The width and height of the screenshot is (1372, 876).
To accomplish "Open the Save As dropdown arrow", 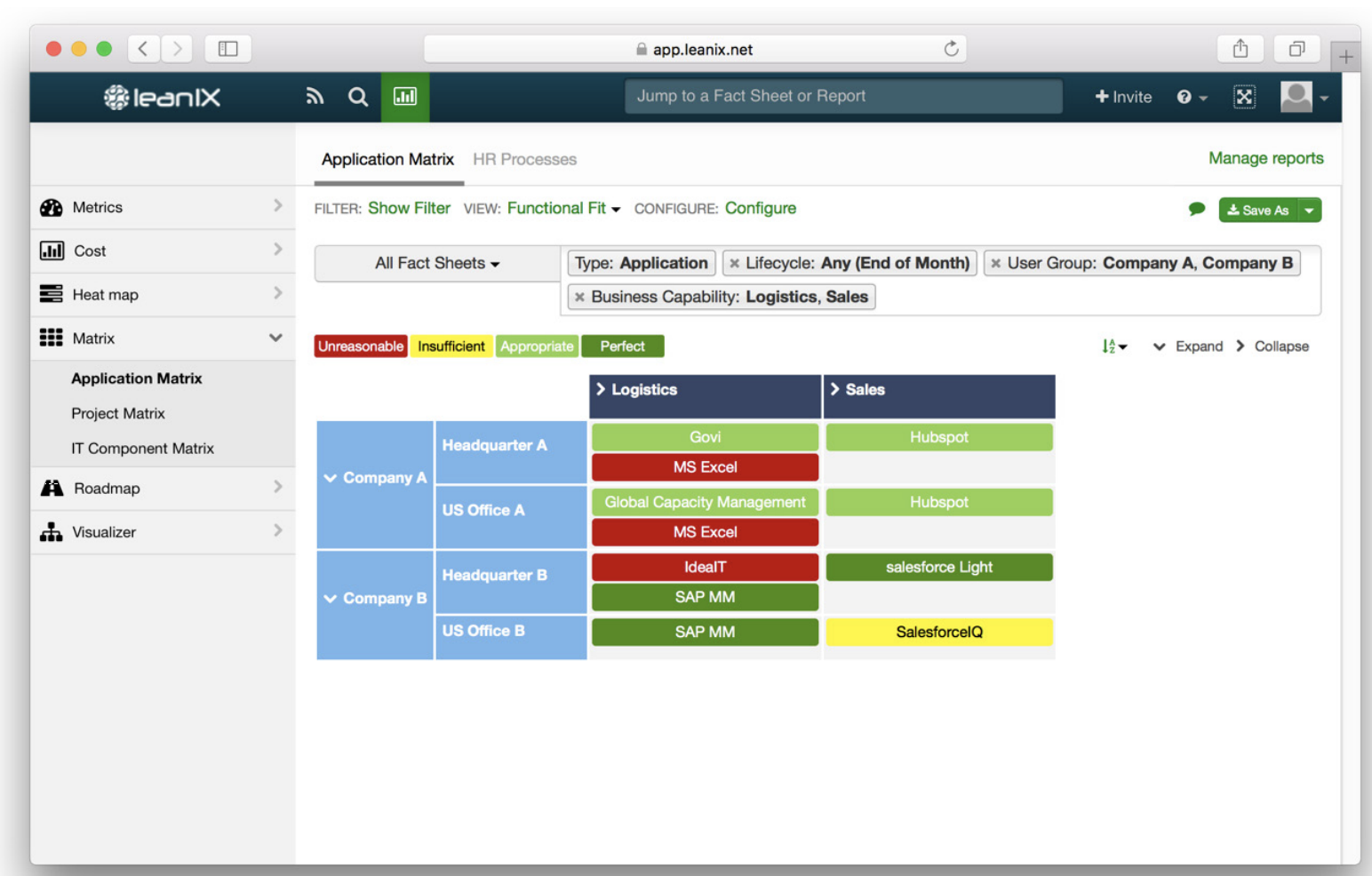I will point(1309,210).
